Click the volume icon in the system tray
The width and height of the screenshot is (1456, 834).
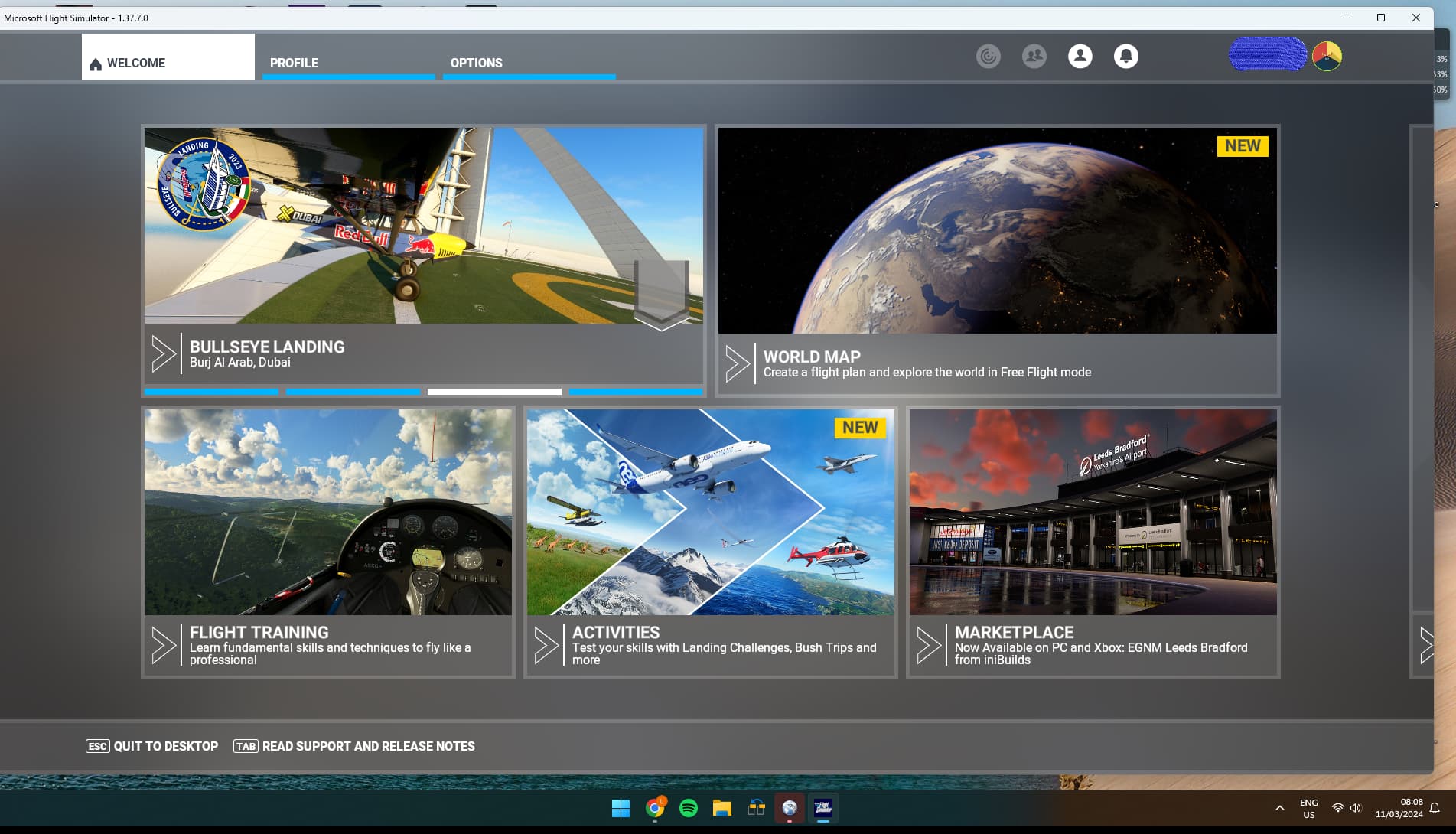1355,807
